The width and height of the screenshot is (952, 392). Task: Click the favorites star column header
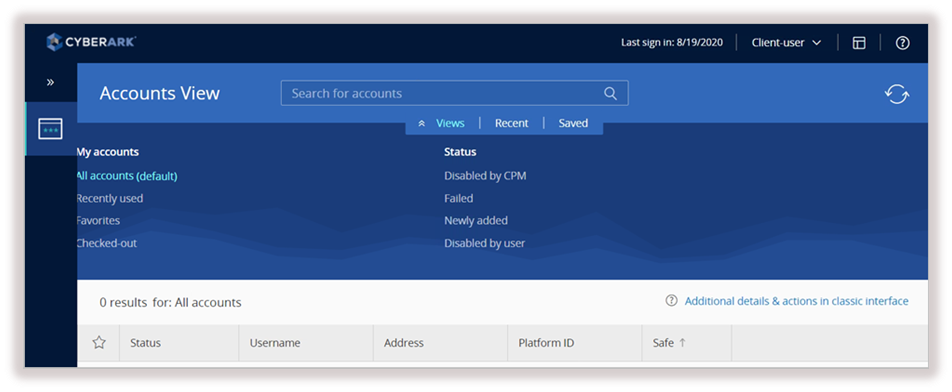(x=99, y=343)
